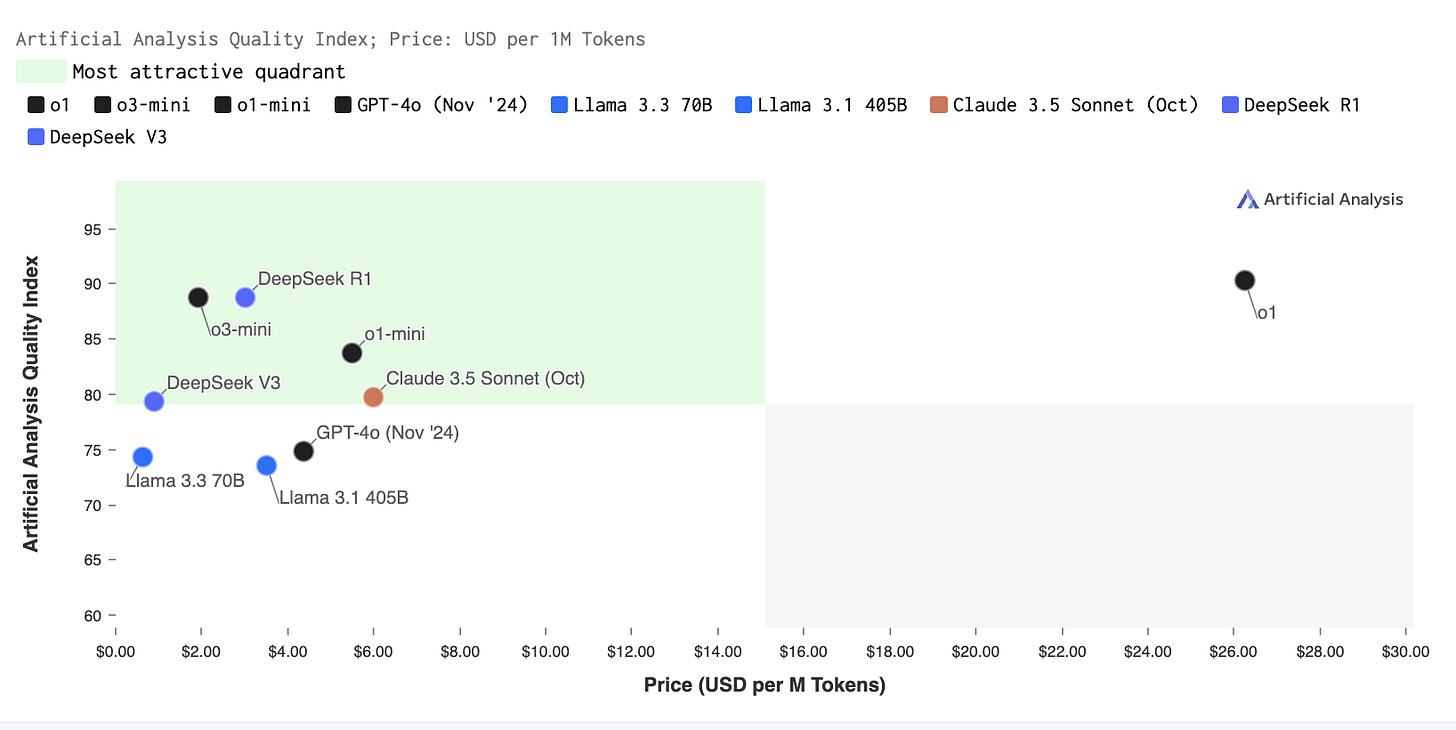Select the Llama 3.3 70B marker
Screen dimensions: 1456x730
143,457
